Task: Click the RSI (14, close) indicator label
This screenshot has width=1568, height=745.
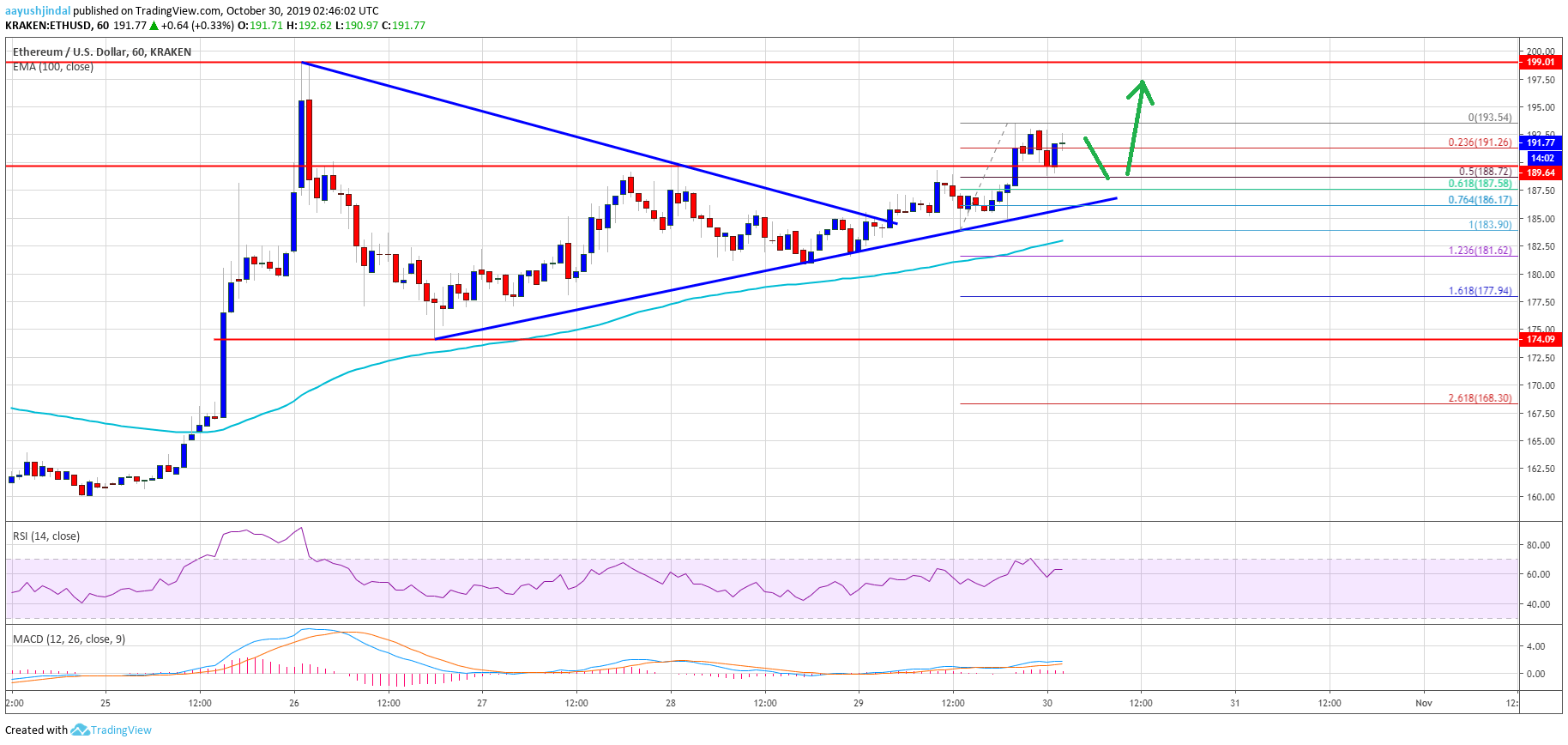Action: 46,536
